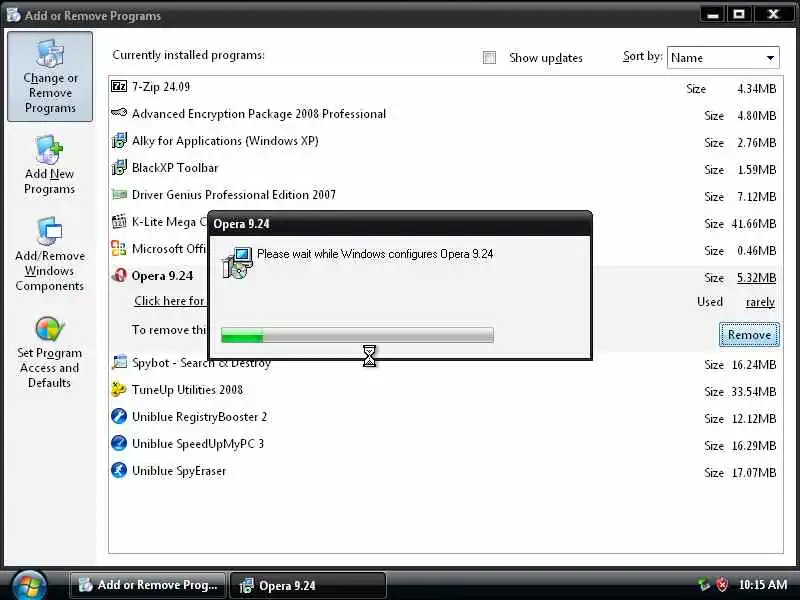The image size is (800, 600).
Task: Click the Opera 9.24 red icon
Action: [119, 276]
